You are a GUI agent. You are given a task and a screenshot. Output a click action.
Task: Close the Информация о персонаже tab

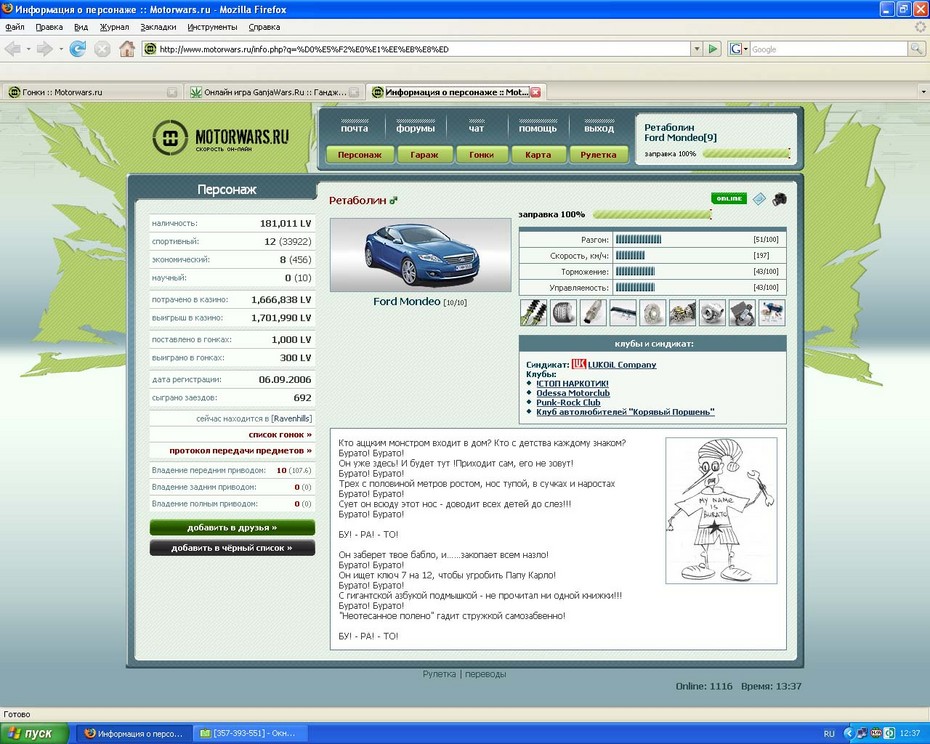(535, 92)
